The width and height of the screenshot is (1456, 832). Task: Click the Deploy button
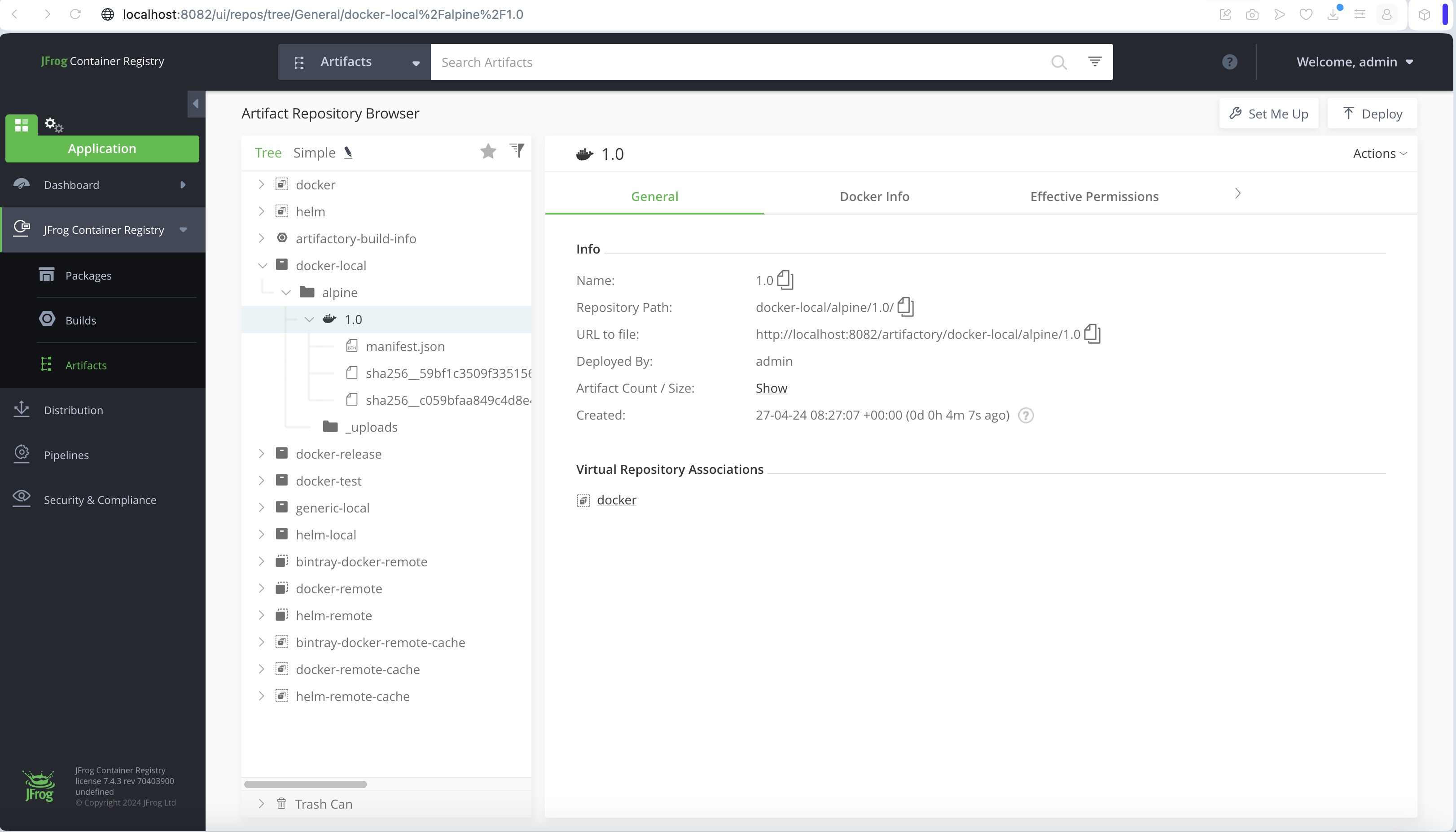pos(1372,113)
